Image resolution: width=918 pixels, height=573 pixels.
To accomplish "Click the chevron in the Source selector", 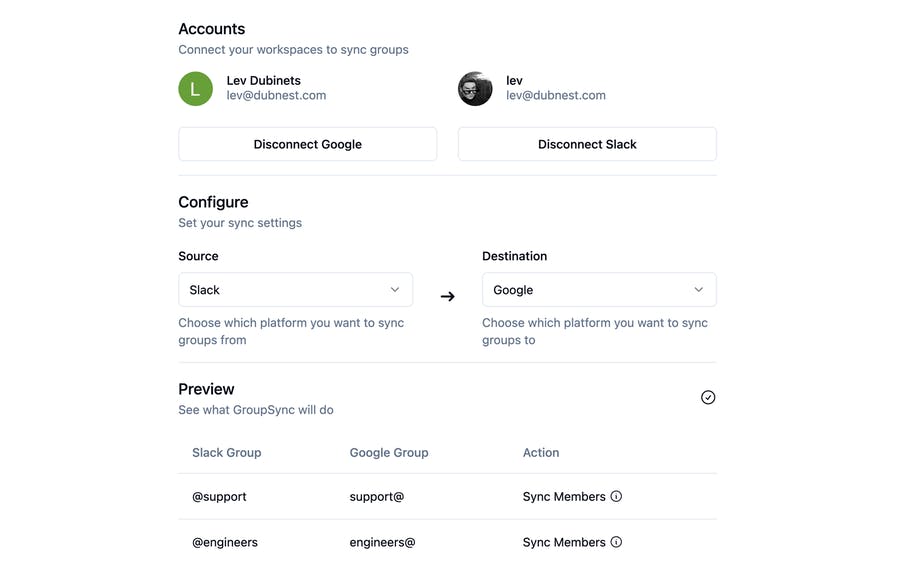I will 395,290.
